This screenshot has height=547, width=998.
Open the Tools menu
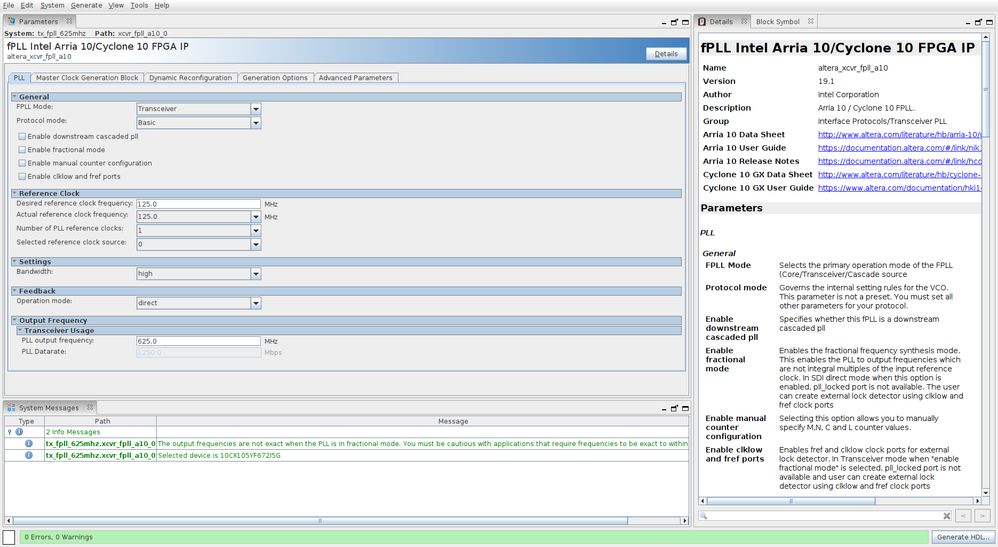coord(139,5)
